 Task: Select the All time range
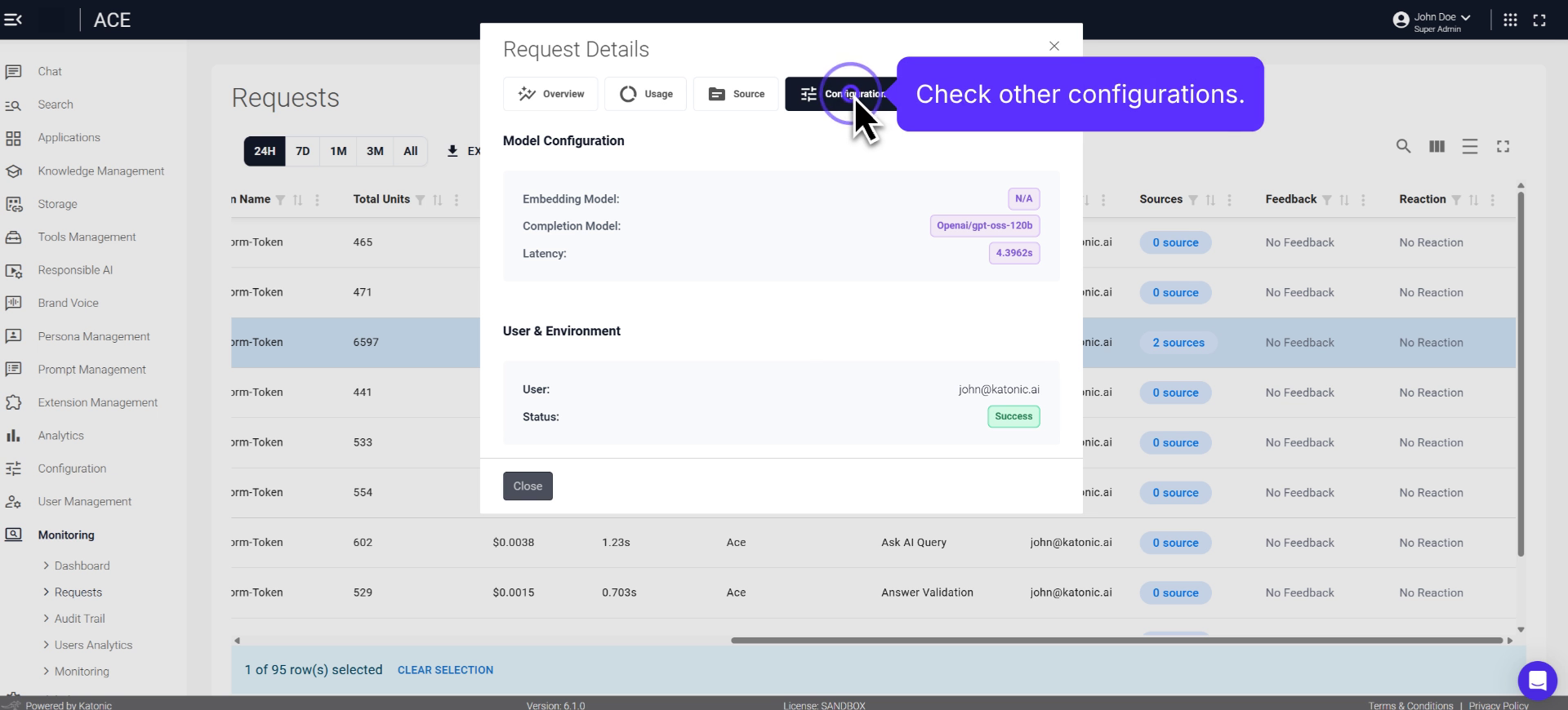coord(411,151)
